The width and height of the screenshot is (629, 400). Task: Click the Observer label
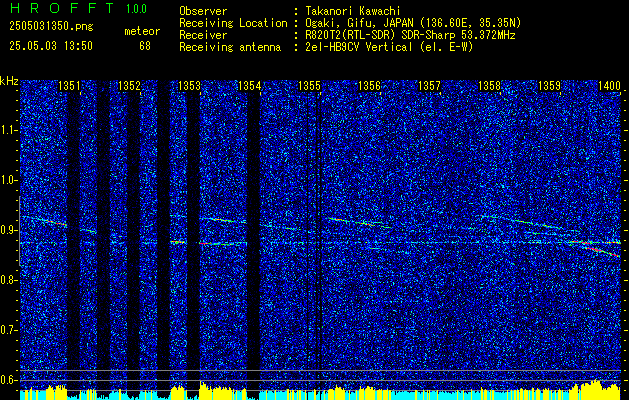point(203,11)
